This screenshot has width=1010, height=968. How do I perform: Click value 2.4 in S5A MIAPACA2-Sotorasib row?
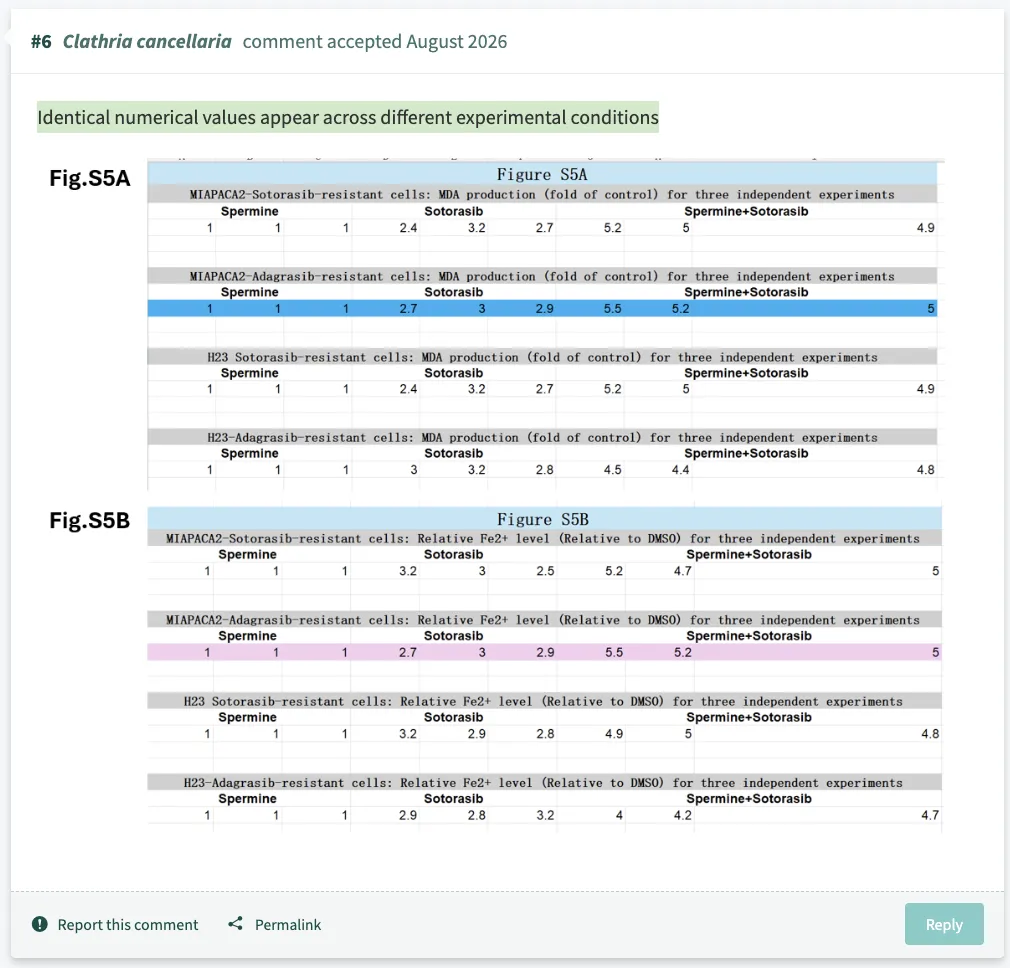pyautogui.click(x=408, y=228)
